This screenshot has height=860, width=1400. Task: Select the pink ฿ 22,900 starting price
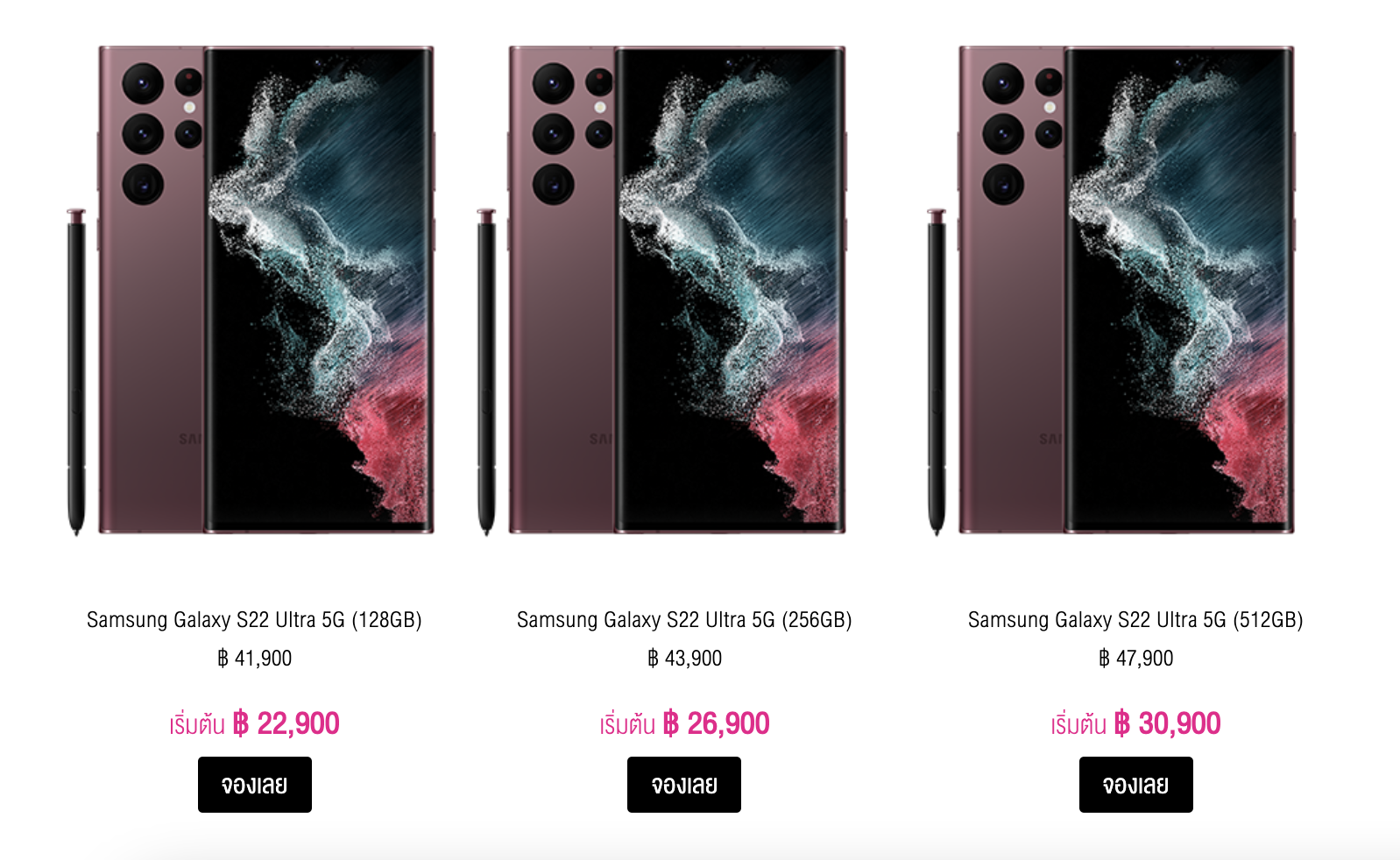coord(286,723)
